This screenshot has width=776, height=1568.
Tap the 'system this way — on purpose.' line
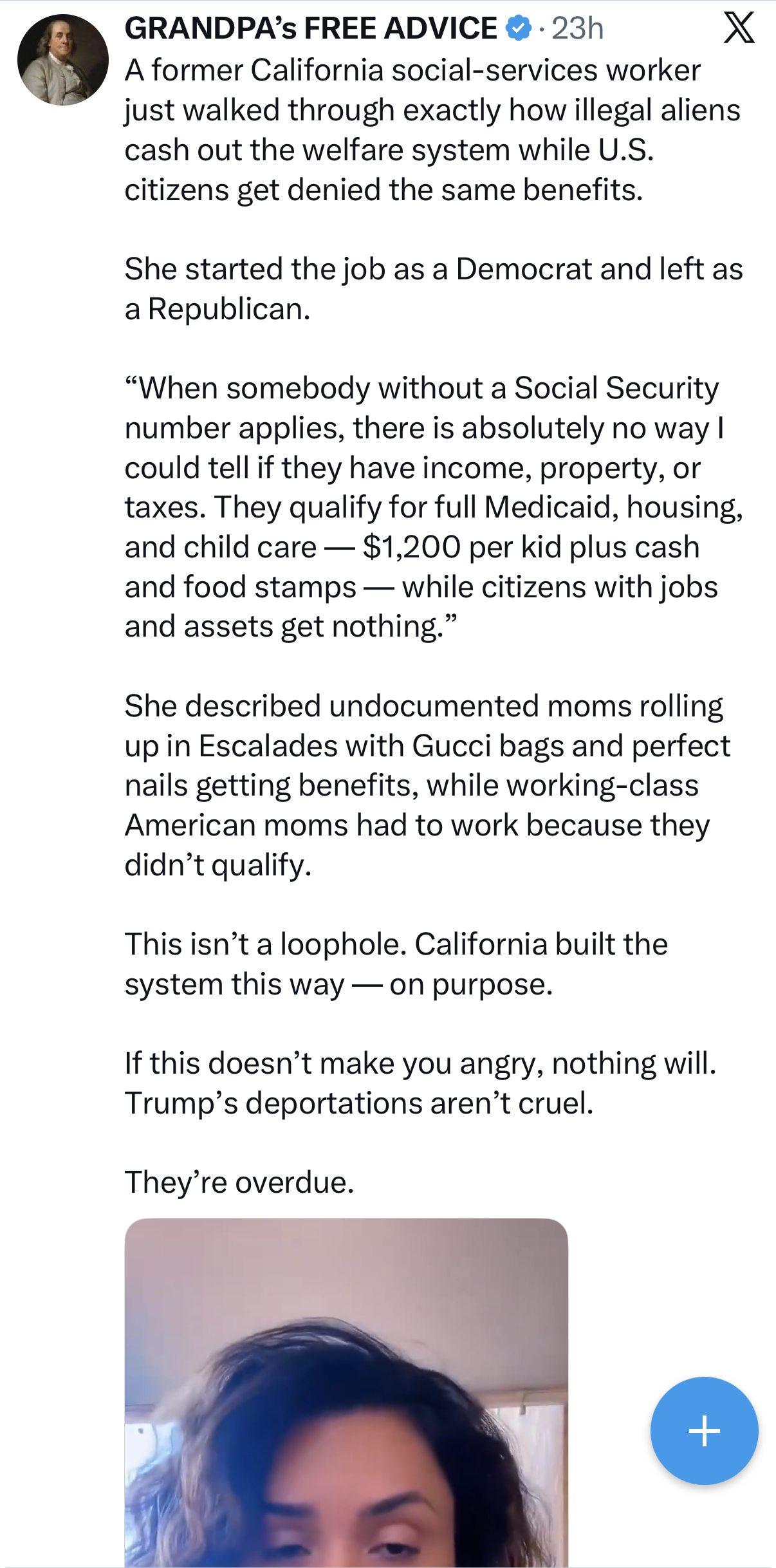coord(338,984)
